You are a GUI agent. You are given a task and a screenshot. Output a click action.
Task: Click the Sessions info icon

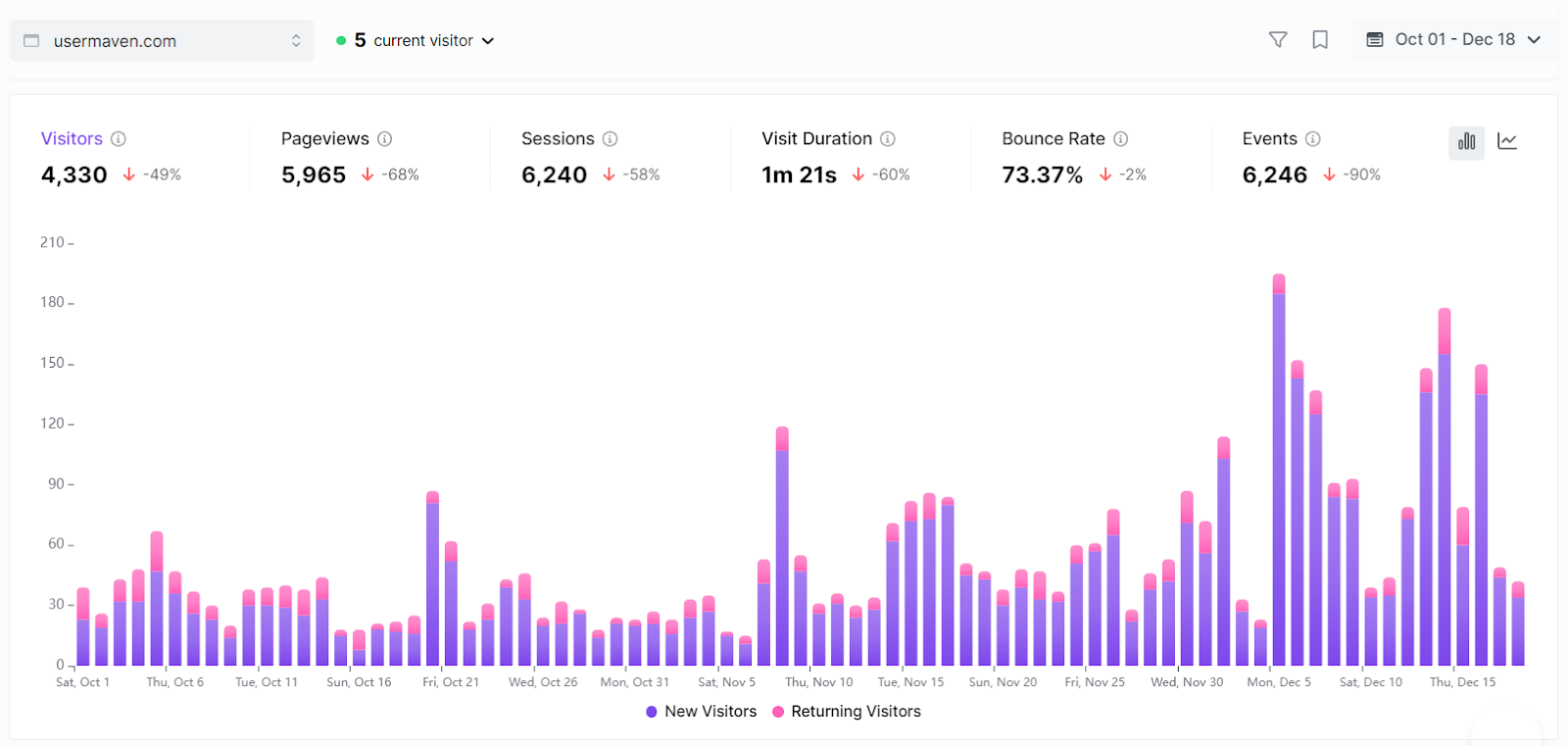coord(610,139)
